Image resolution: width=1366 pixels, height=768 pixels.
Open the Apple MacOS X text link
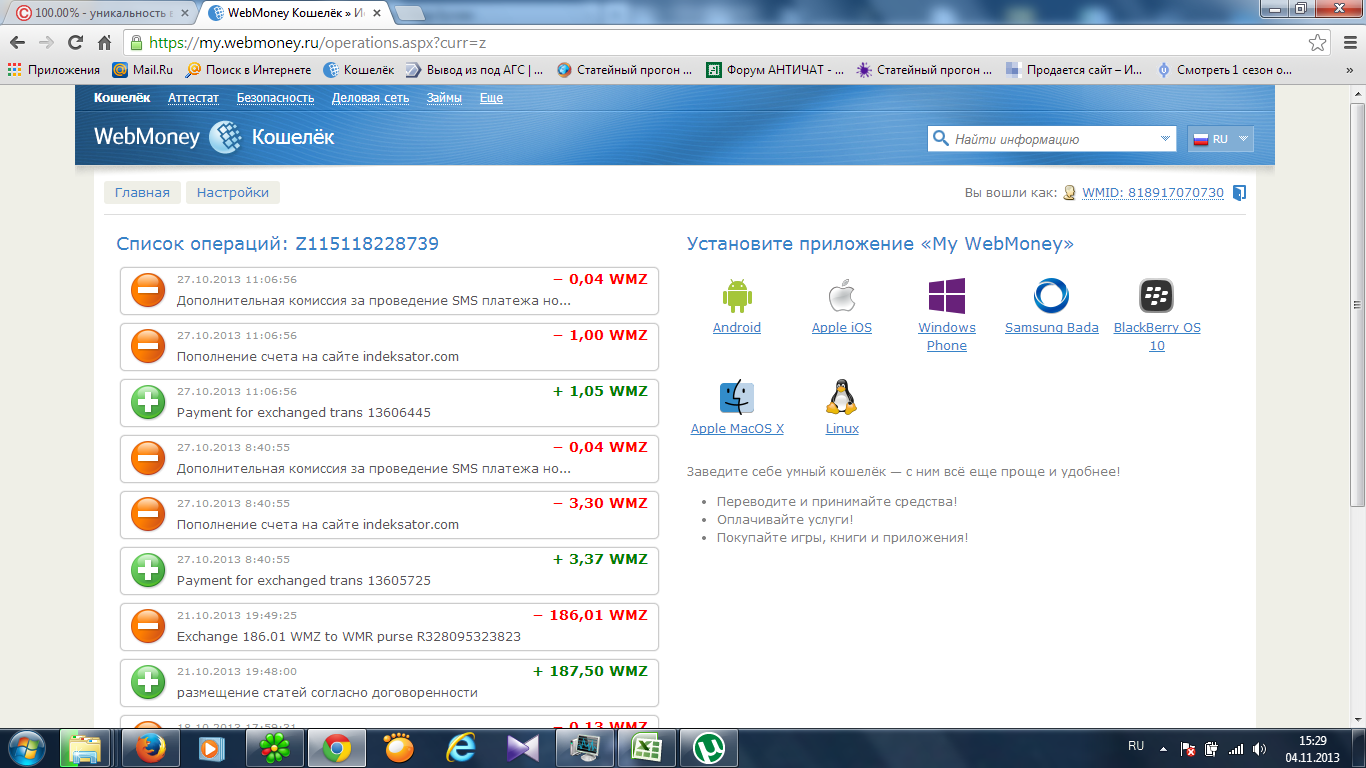pos(737,429)
